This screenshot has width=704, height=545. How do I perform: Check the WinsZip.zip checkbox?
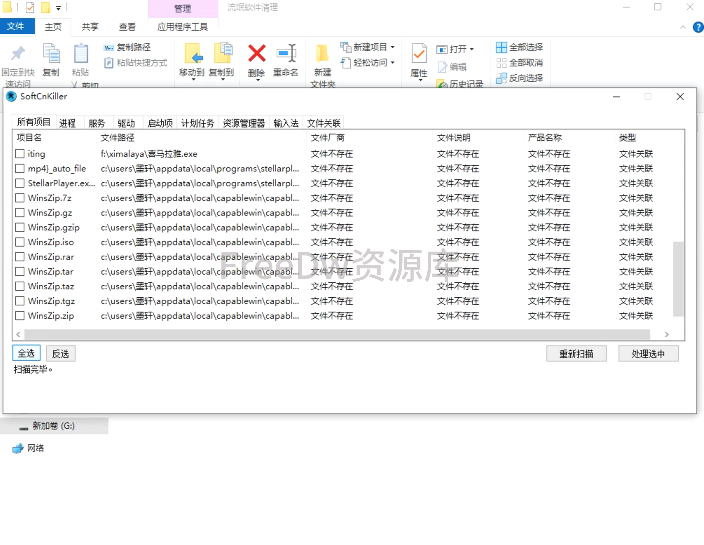20,316
